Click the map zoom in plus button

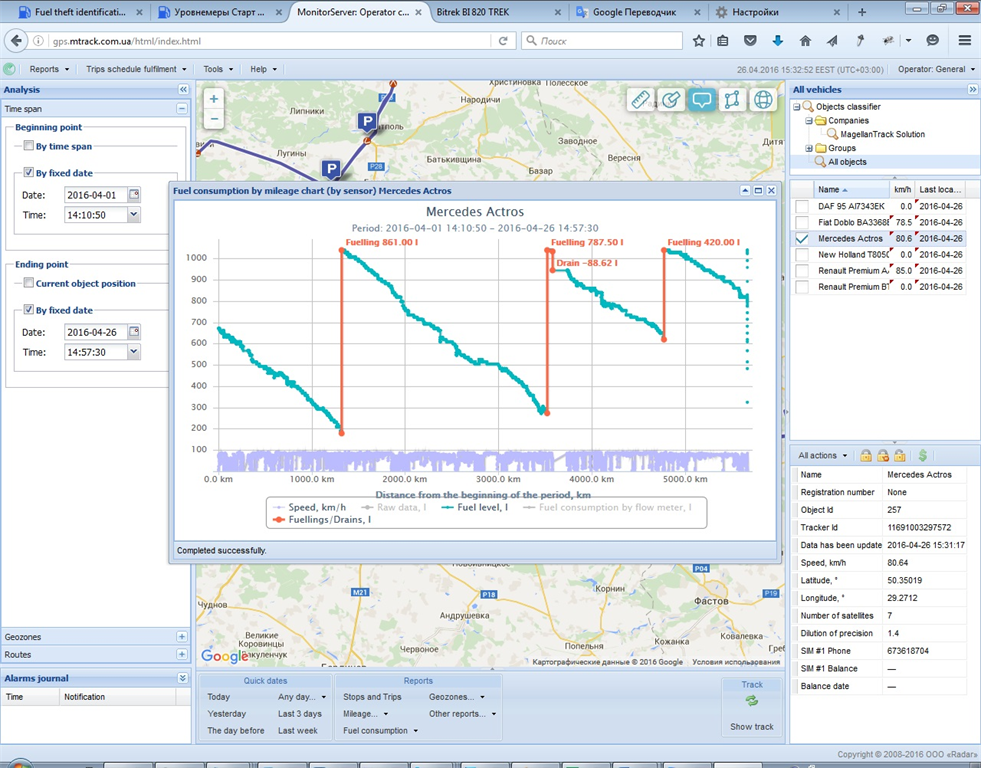pyautogui.click(x=214, y=99)
